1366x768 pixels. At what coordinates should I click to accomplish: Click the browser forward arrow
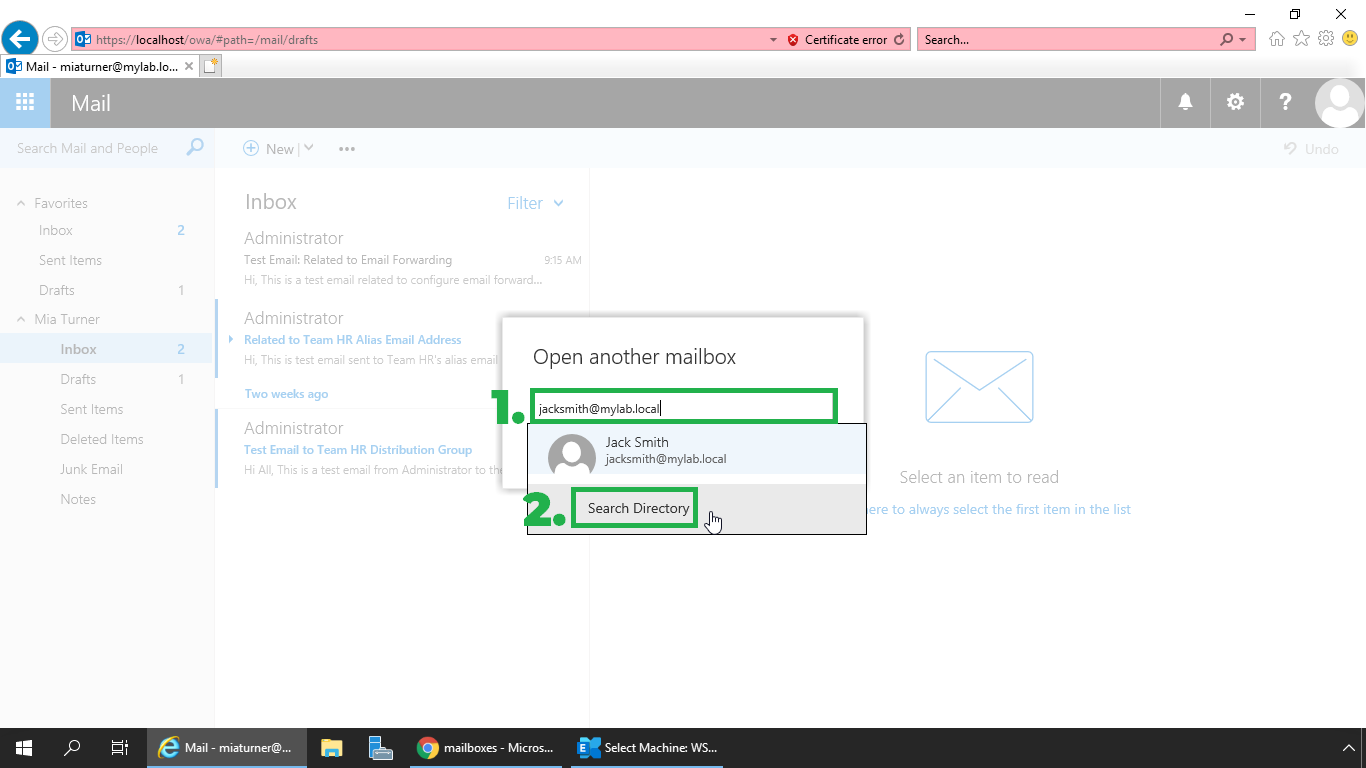[55, 39]
